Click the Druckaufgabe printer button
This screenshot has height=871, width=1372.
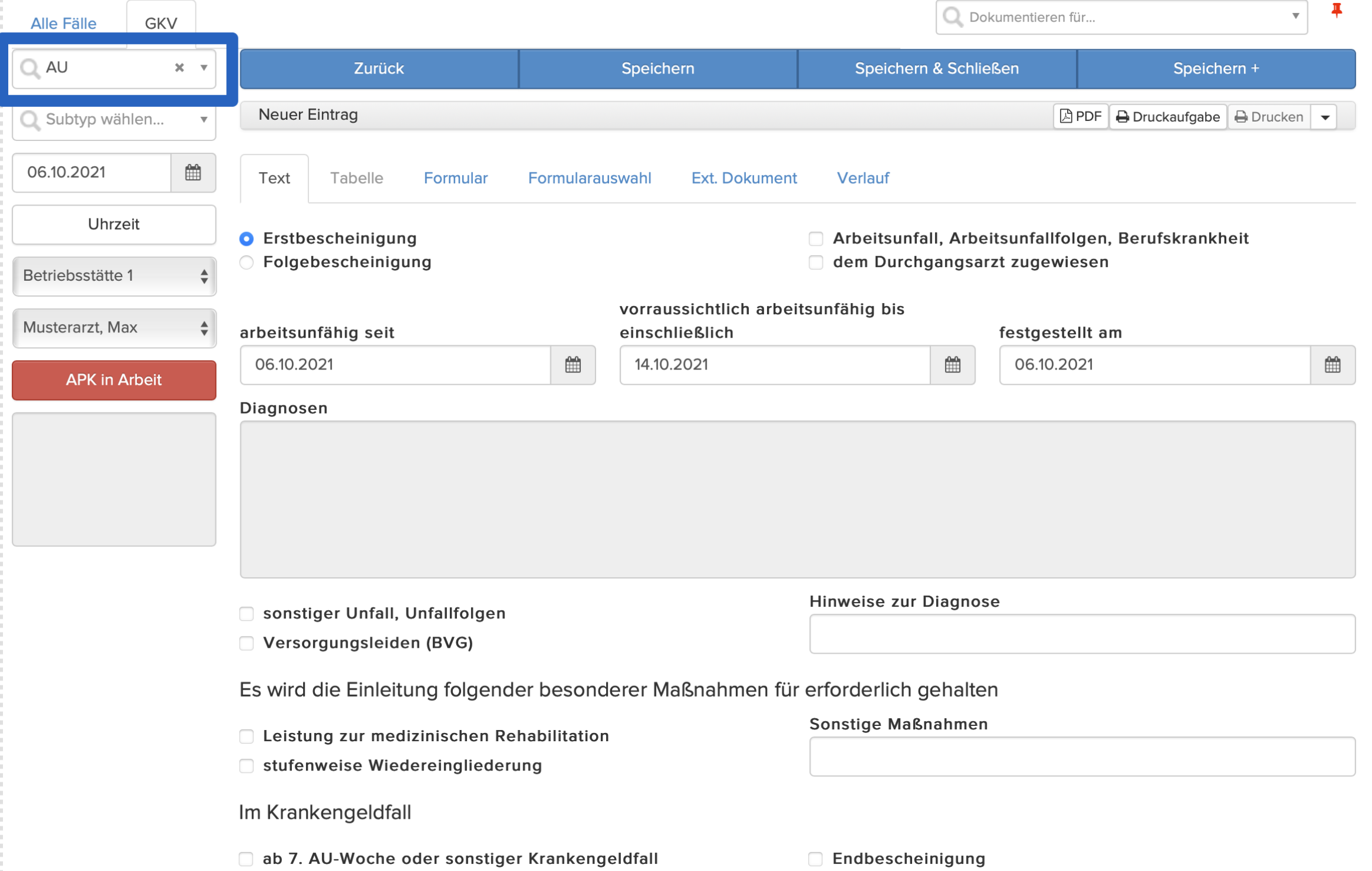(1168, 117)
